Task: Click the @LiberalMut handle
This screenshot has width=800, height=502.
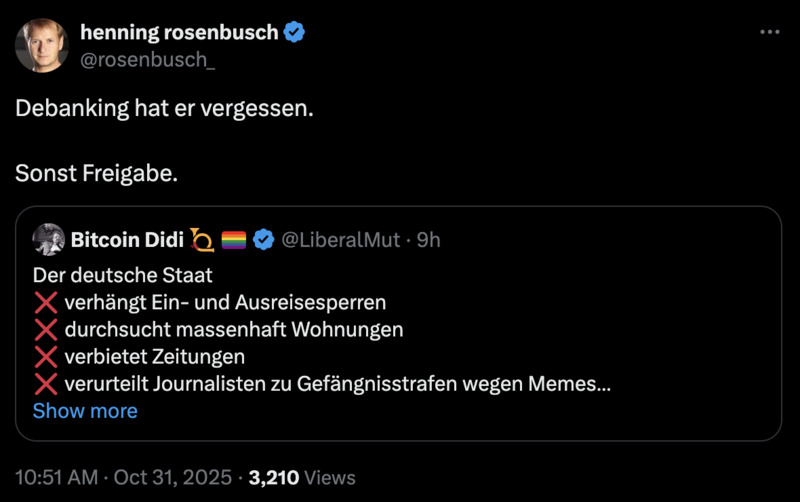Action: [341, 240]
